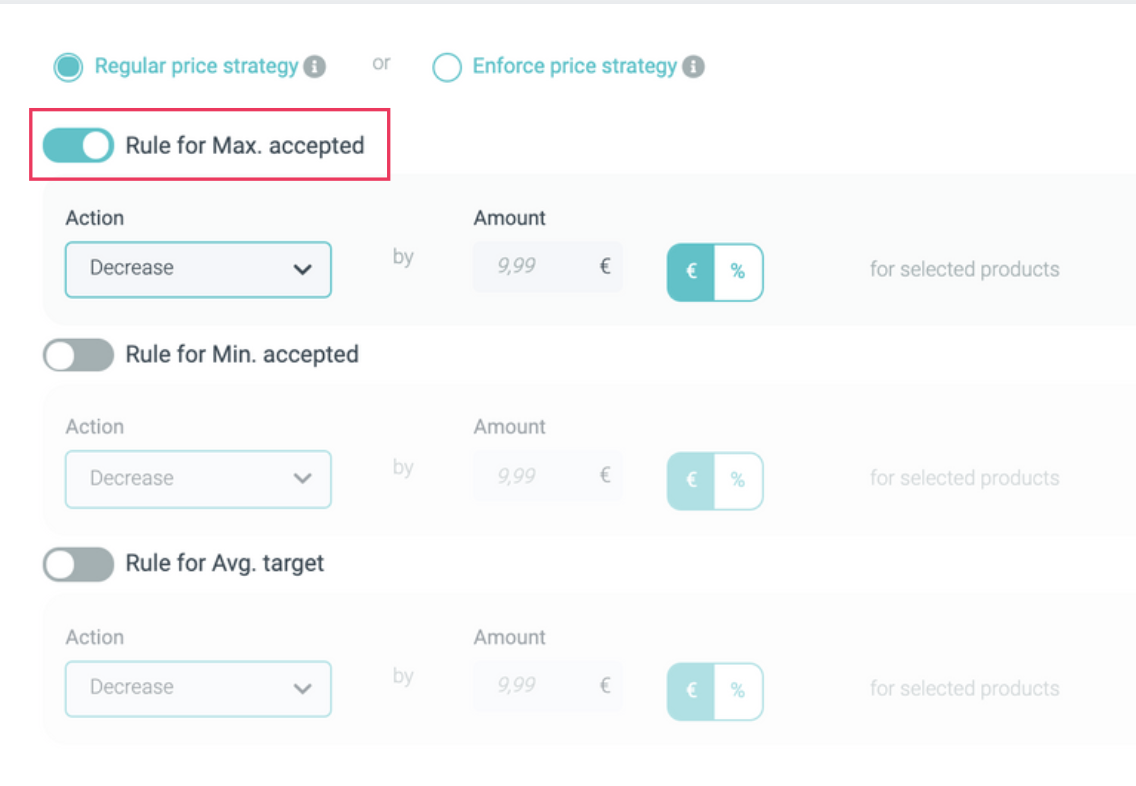Click info icon beside Regular price strategy

314,67
